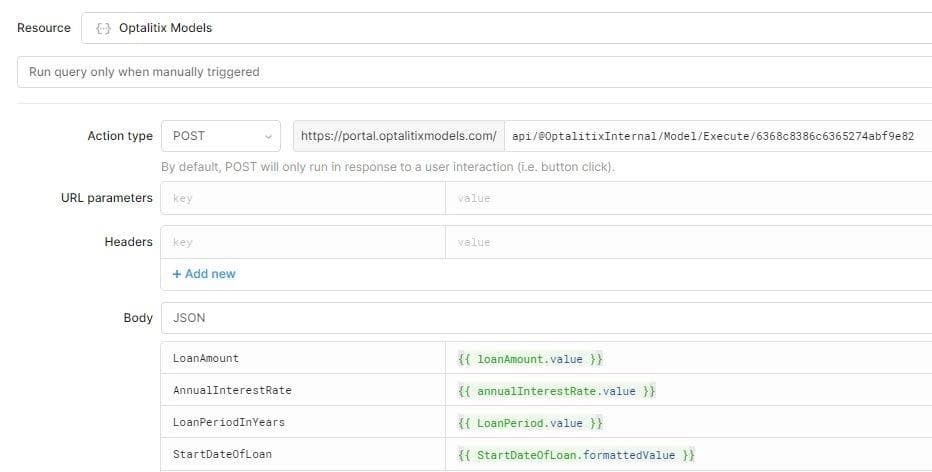Click the LoanPeriodInYears body key field
This screenshot has width=932, height=472.
coord(303,422)
